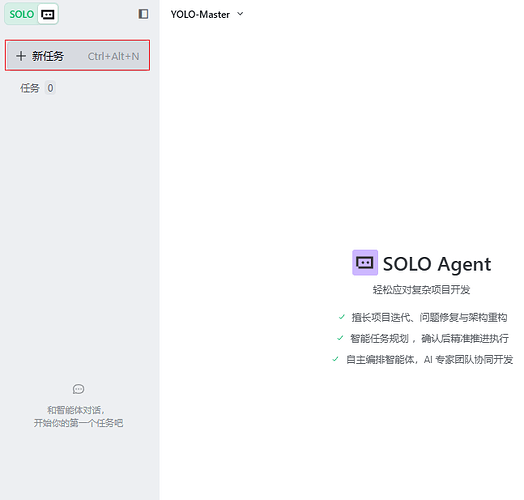
Task: Click the plus icon beside 新任务
Action: (21, 56)
